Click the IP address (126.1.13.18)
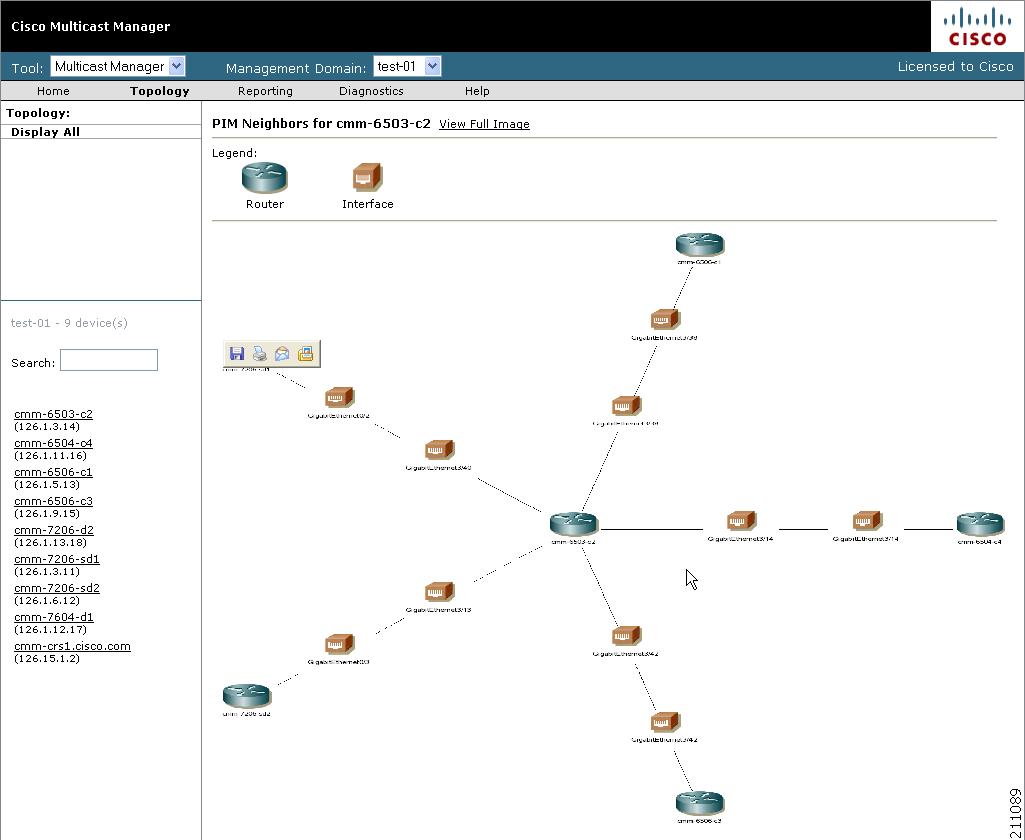The image size is (1025, 840). (50, 543)
